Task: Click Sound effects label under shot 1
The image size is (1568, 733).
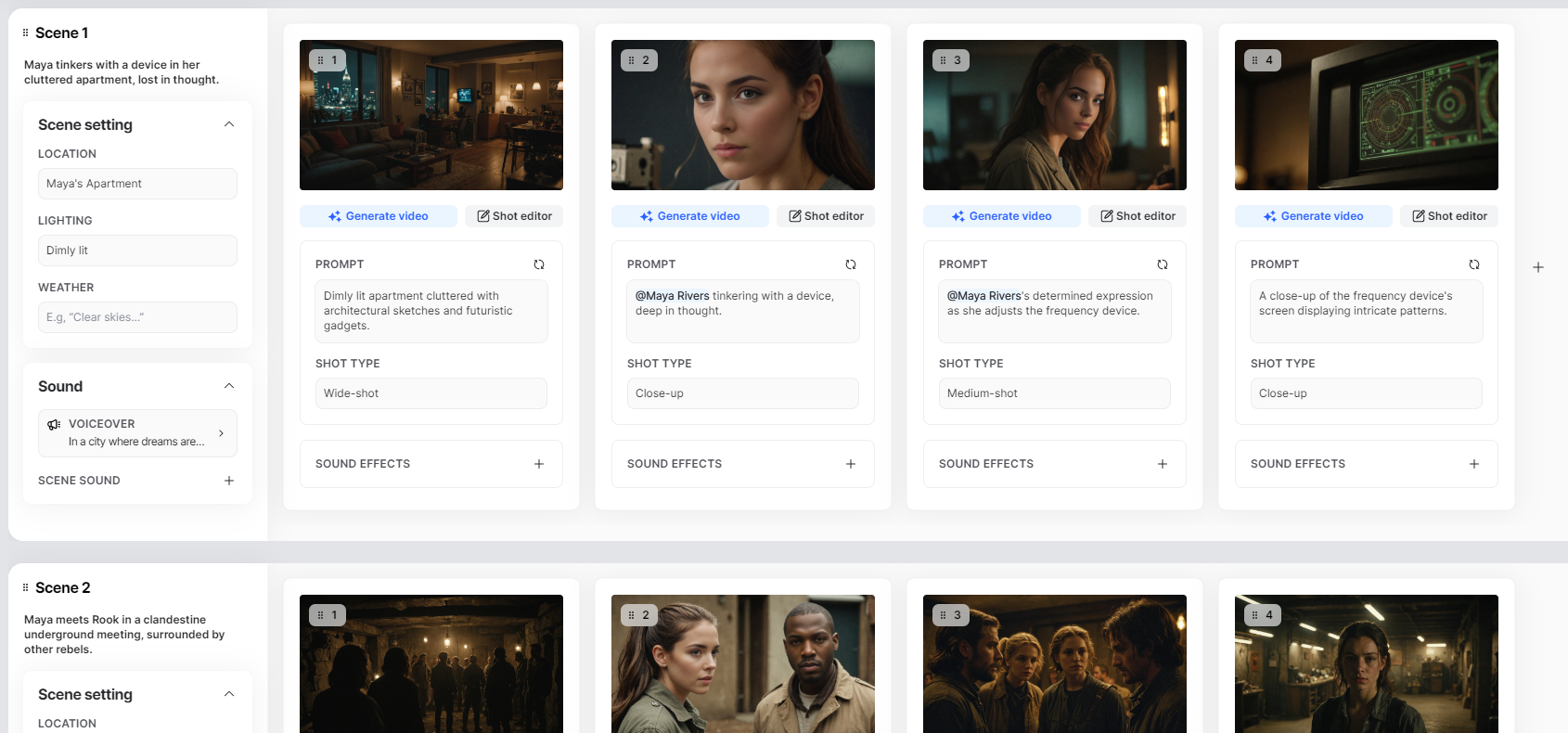Action: (x=363, y=464)
